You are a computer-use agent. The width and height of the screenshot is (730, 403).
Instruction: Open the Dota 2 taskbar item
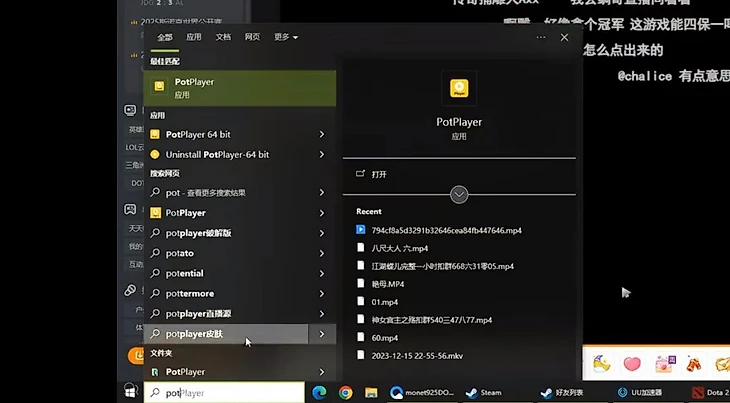710,393
